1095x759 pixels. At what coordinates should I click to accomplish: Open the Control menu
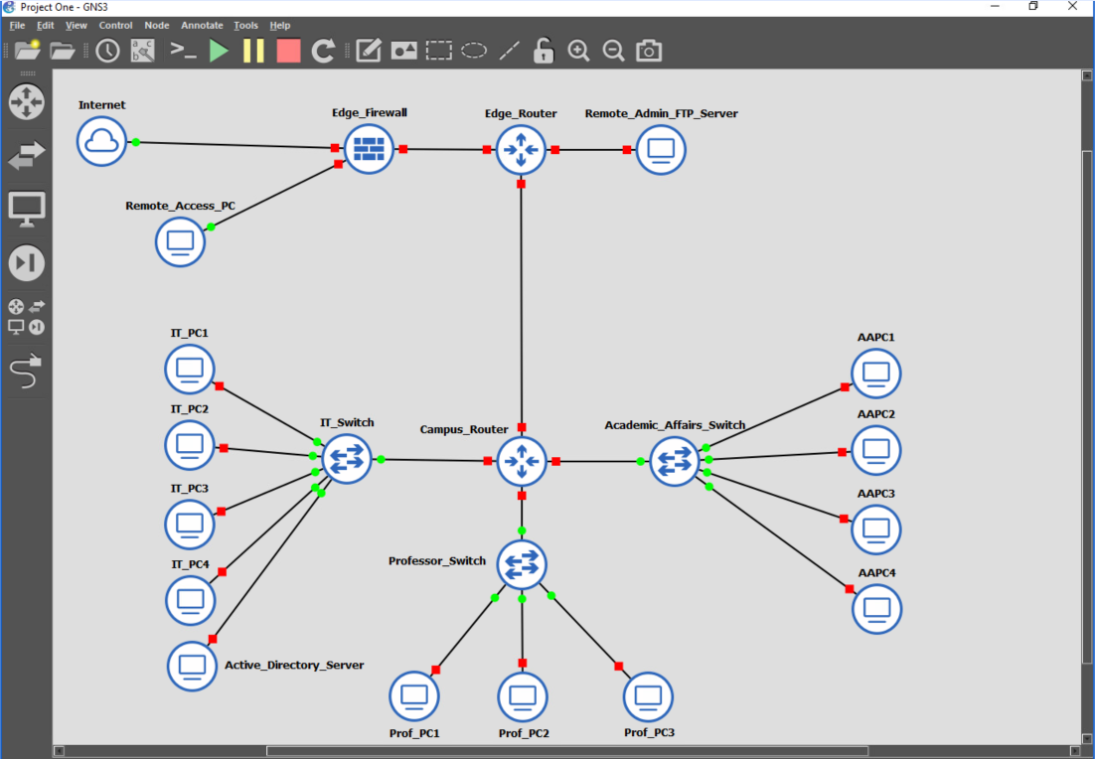(116, 25)
